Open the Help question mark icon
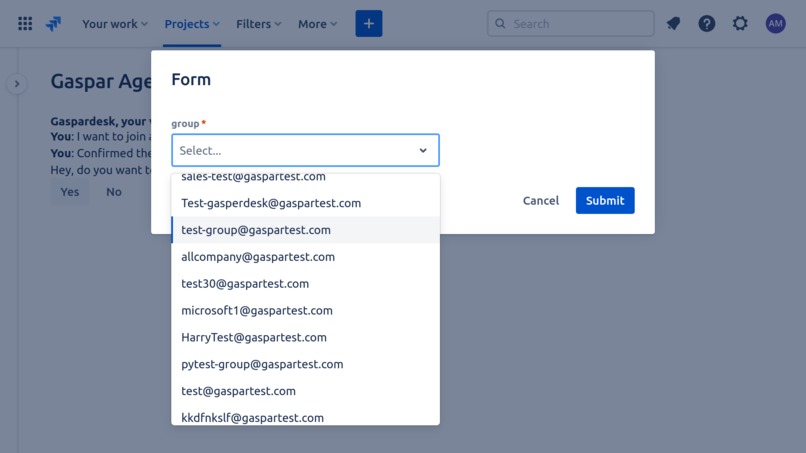The width and height of the screenshot is (806, 453). click(x=707, y=24)
